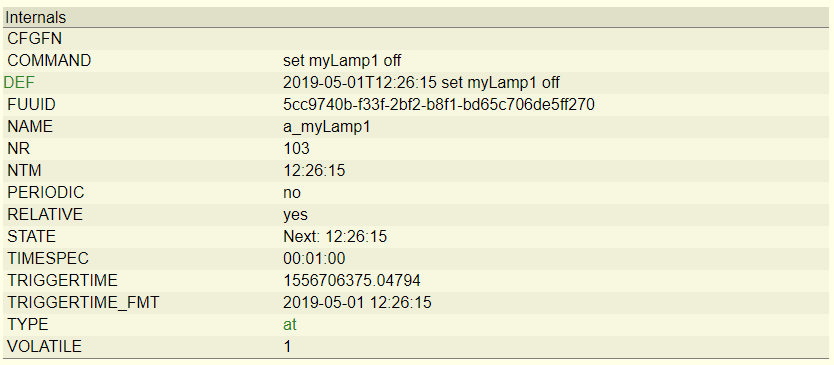Select the RELATIVE value 'yes'
This screenshot has height=365, width=834.
tap(295, 214)
